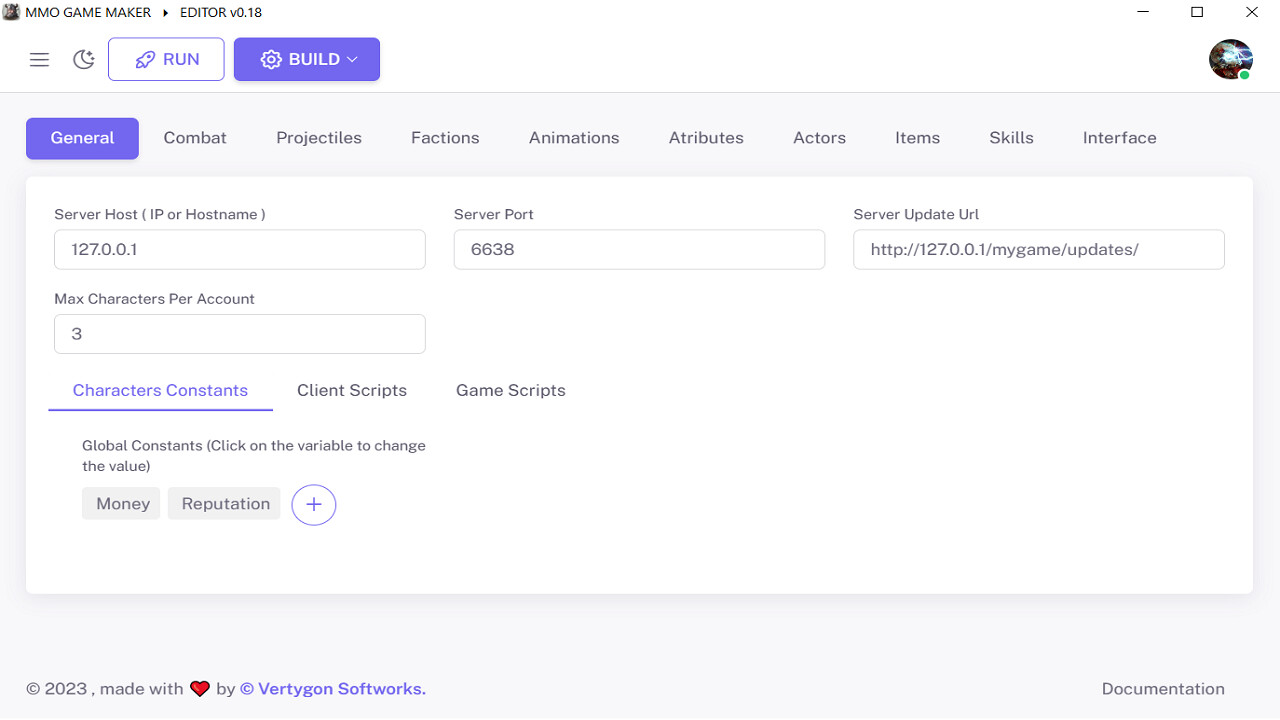The image size is (1280, 720).
Task: Add a new global constant with plus icon
Action: pyautogui.click(x=313, y=504)
